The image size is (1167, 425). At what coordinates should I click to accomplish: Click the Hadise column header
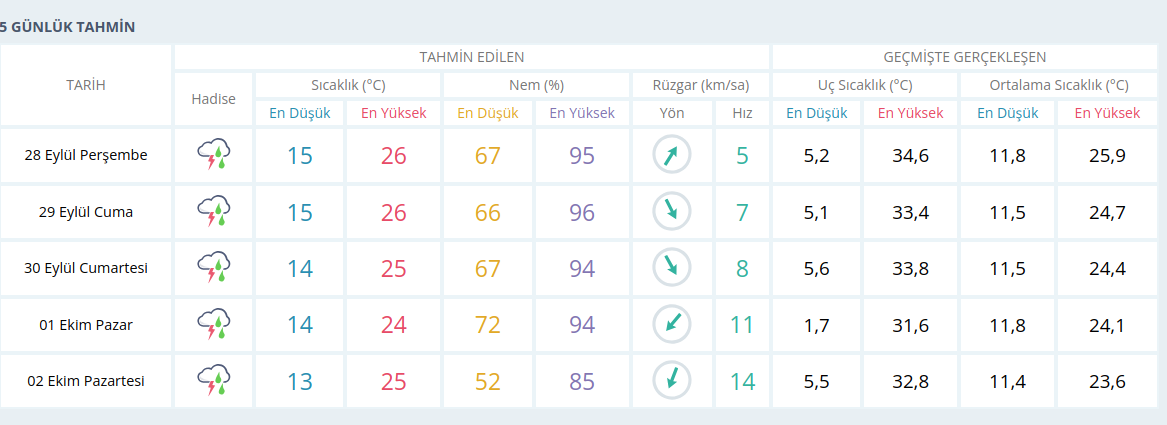(x=214, y=99)
